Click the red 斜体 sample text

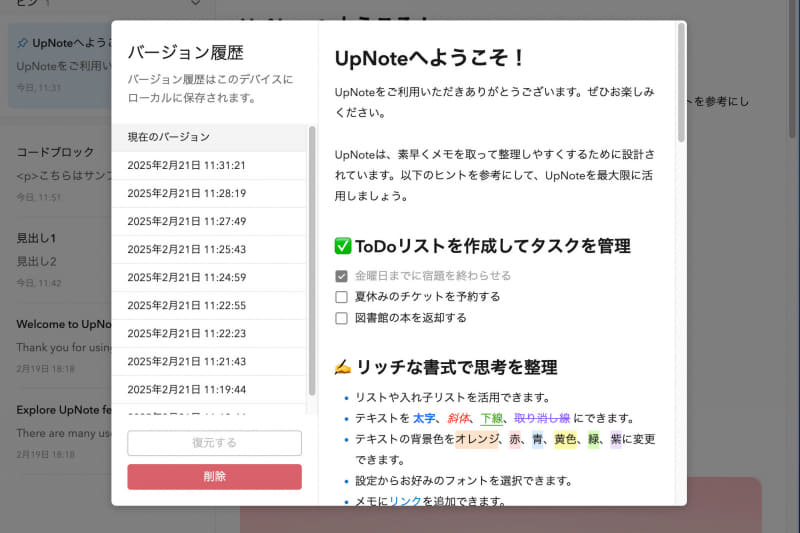tap(458, 418)
